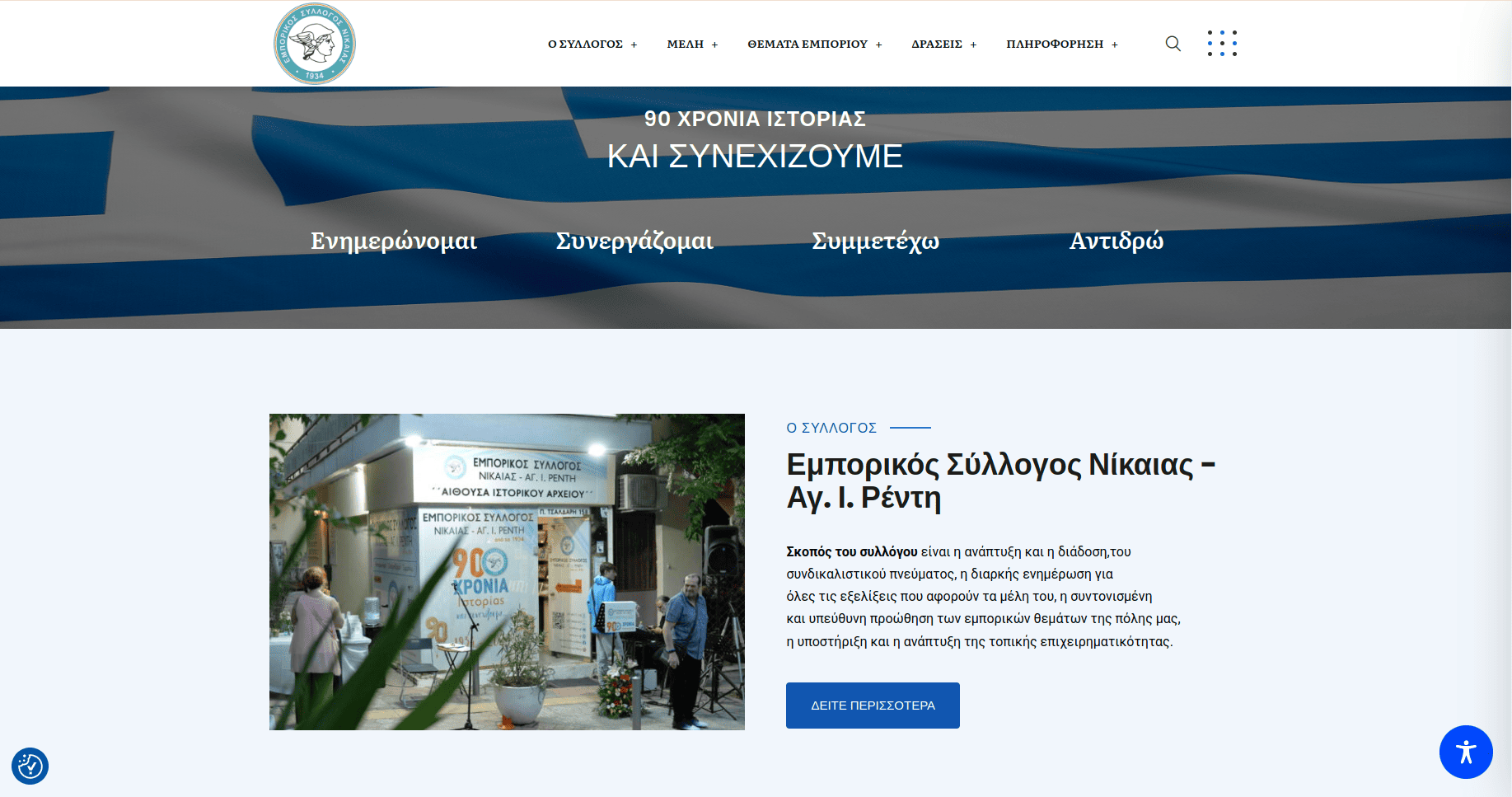The height and width of the screenshot is (797, 1512).
Task: Expand the plus next to Ο ΣΥΛΛΟΓΟΣ
Action: click(x=634, y=45)
